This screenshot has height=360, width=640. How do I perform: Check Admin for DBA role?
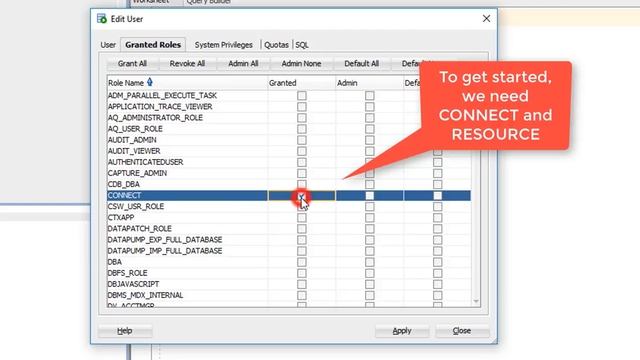tap(369, 262)
